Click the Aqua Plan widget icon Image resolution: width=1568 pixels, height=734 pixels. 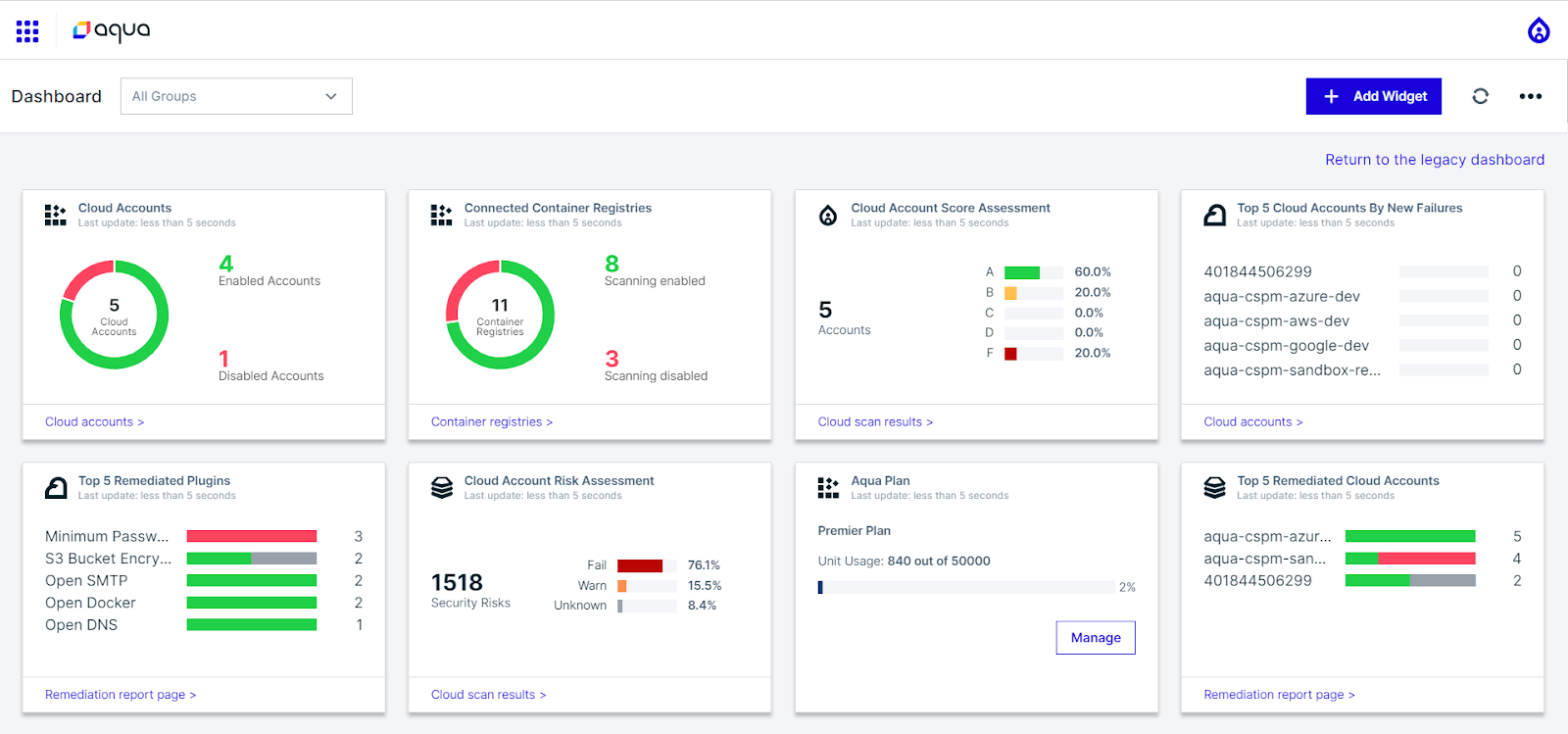click(828, 487)
